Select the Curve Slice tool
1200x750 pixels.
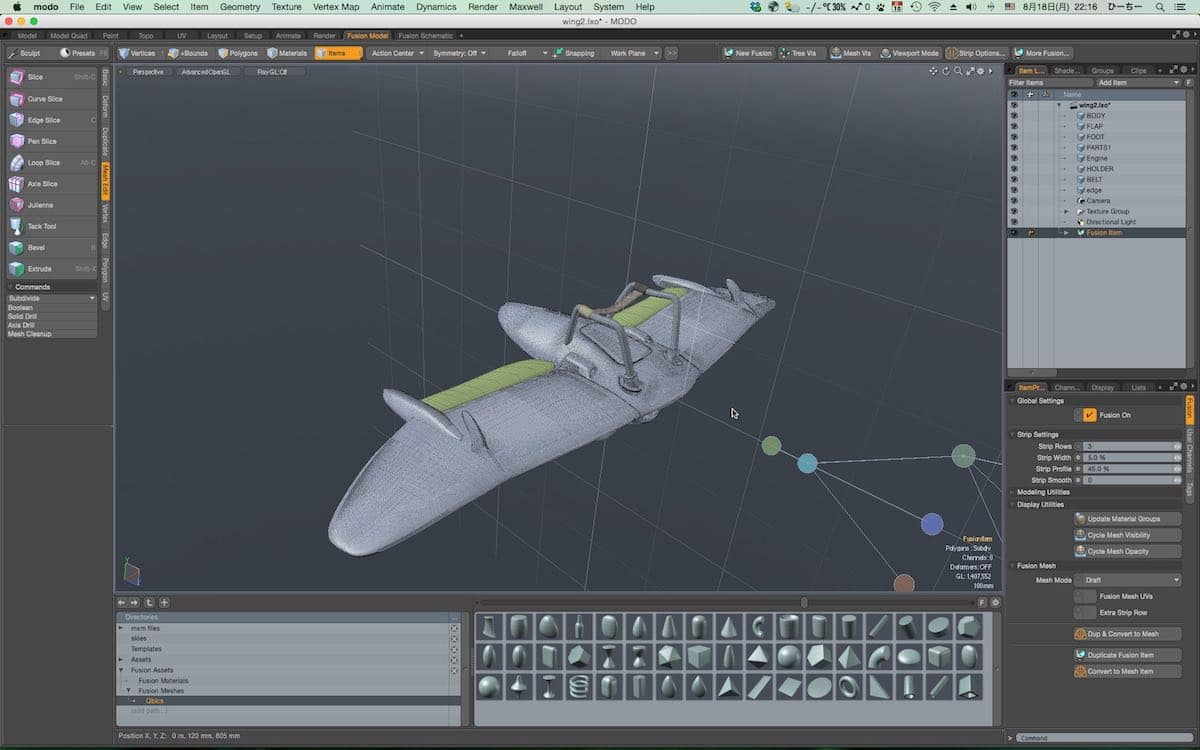tap(45, 99)
